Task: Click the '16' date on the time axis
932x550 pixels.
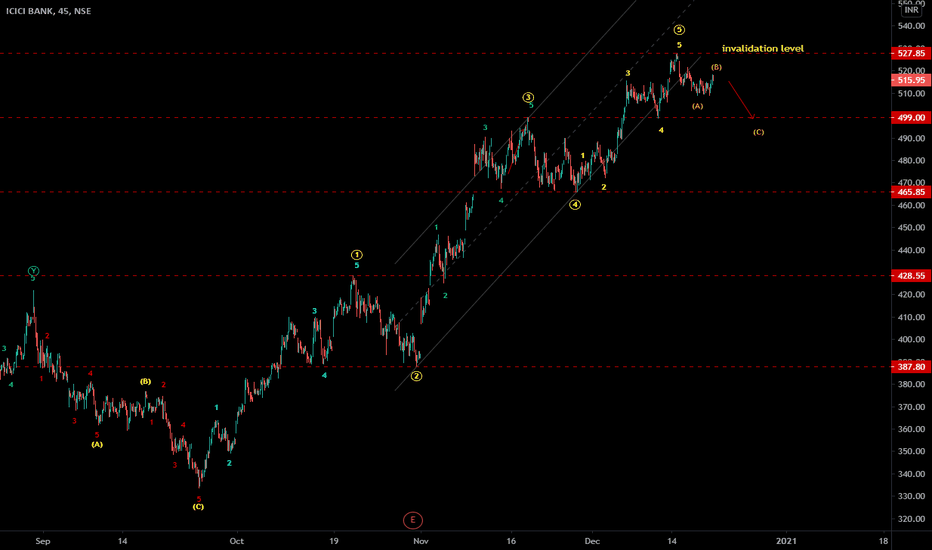Action: [x=511, y=541]
